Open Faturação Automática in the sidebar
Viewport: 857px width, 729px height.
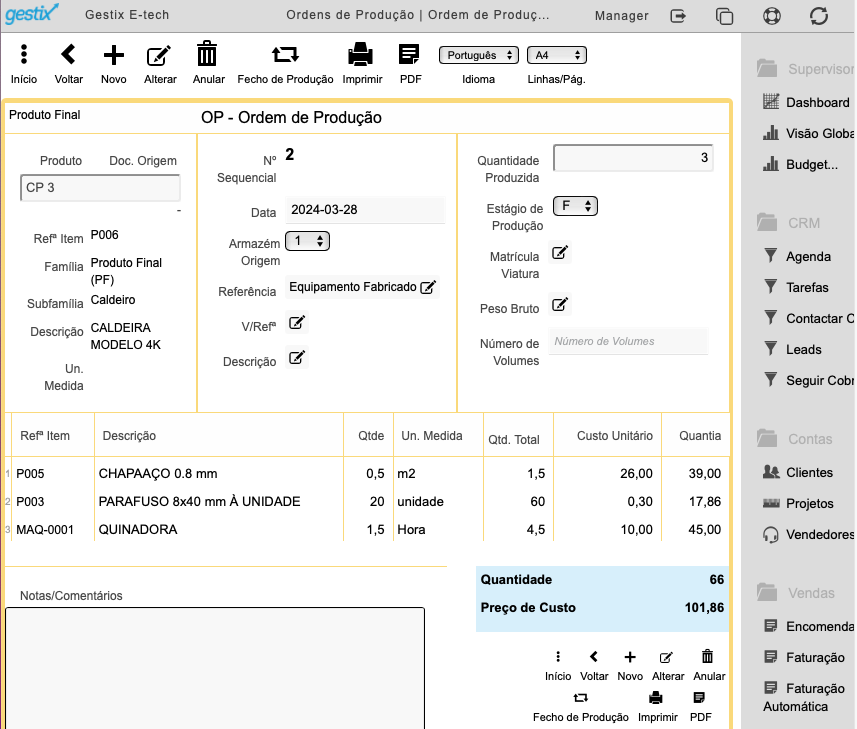804,697
